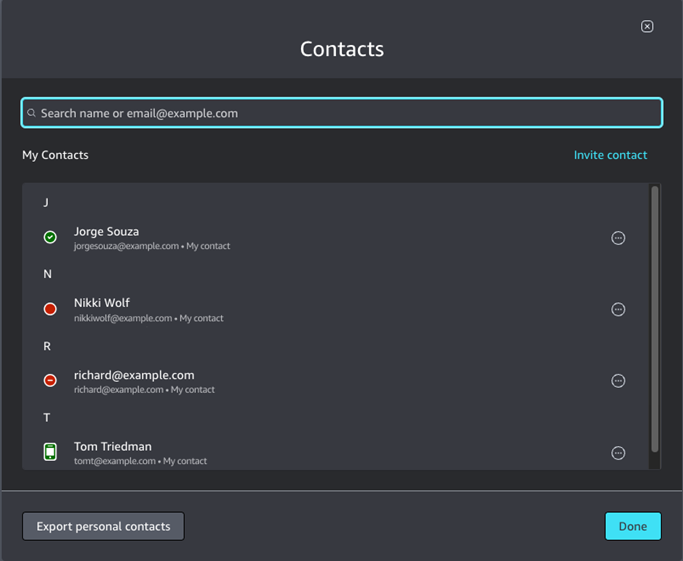Open more options menu for Nikki Wolf
Viewport: 683px width, 561px height.
pyautogui.click(x=618, y=309)
